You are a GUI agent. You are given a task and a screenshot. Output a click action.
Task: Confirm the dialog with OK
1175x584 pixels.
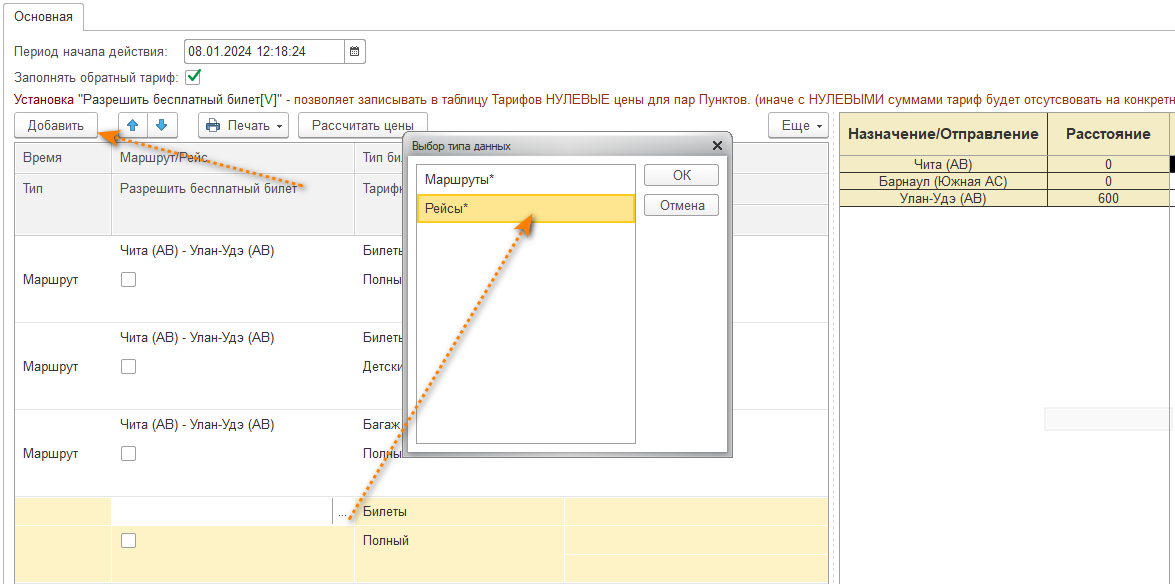[x=681, y=175]
